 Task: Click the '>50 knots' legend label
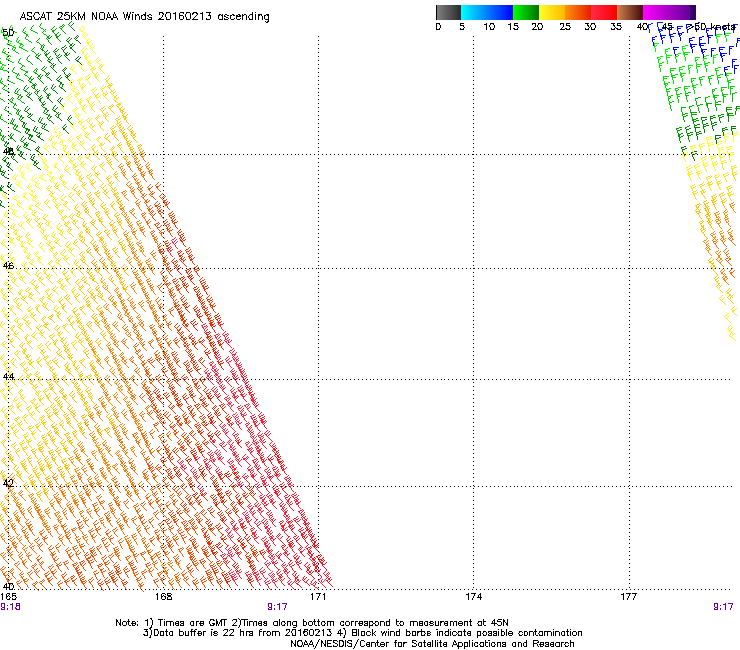[x=711, y=27]
